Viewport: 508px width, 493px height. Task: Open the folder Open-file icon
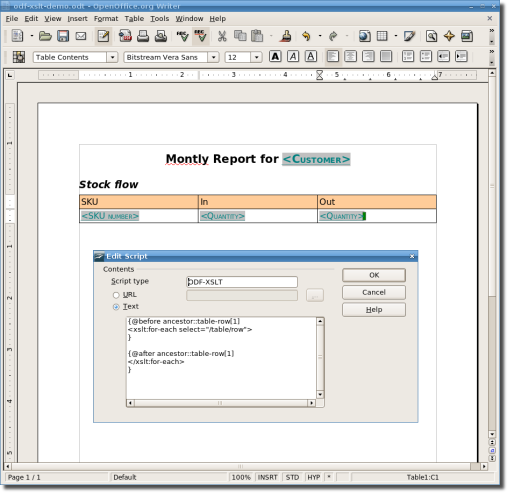click(45, 36)
